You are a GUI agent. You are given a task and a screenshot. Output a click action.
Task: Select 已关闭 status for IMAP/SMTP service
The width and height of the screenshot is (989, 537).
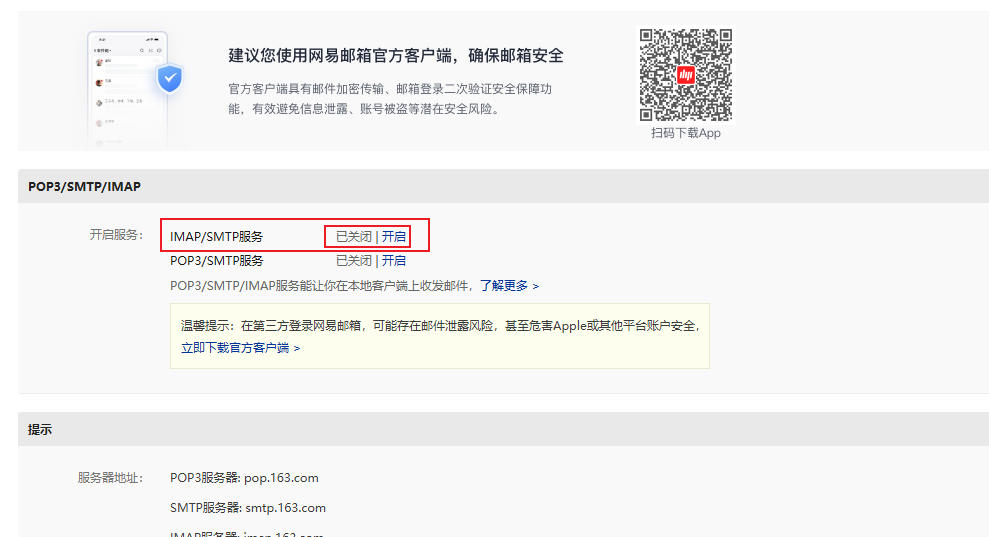353,236
